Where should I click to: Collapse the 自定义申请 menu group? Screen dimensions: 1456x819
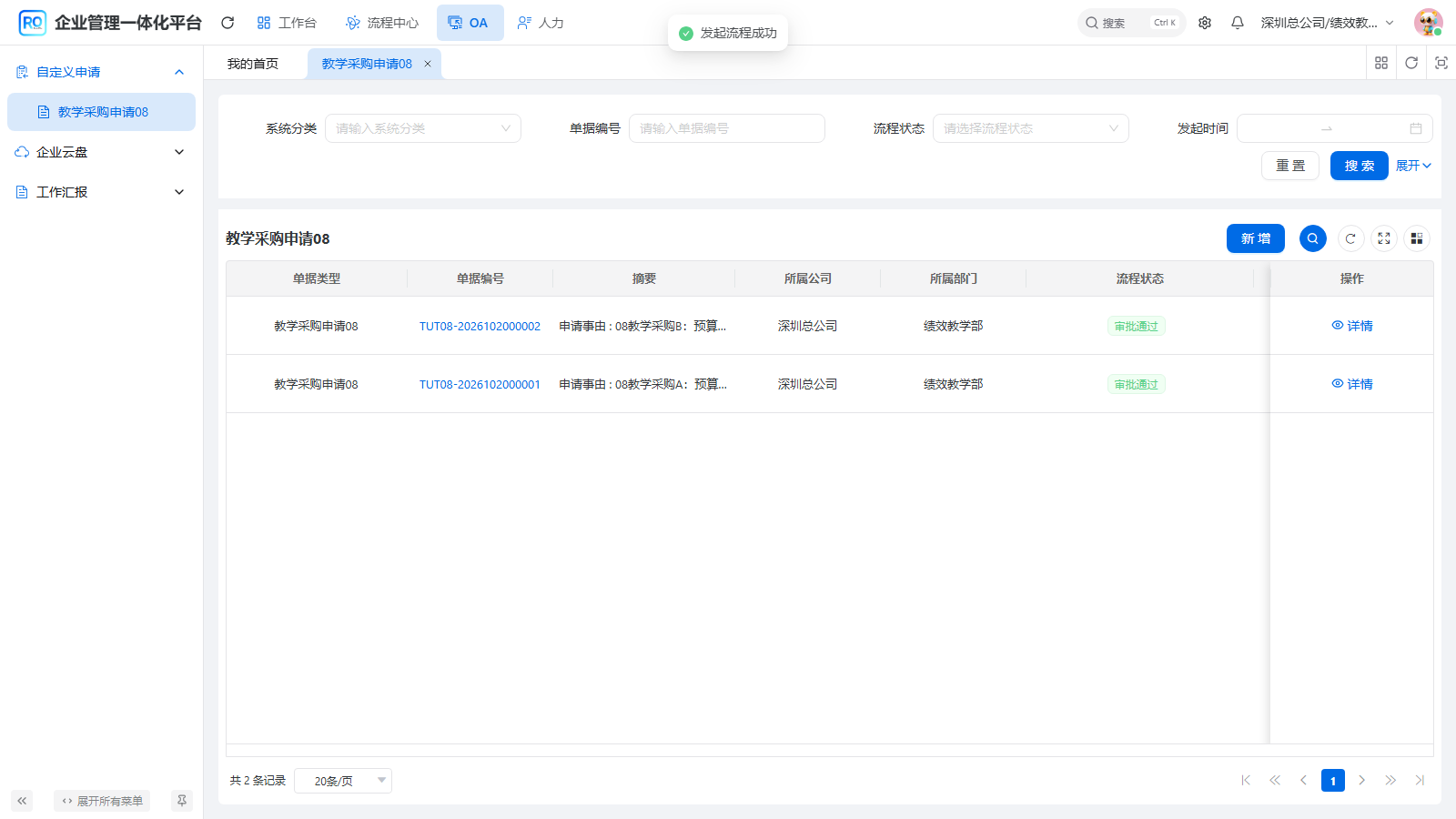101,72
